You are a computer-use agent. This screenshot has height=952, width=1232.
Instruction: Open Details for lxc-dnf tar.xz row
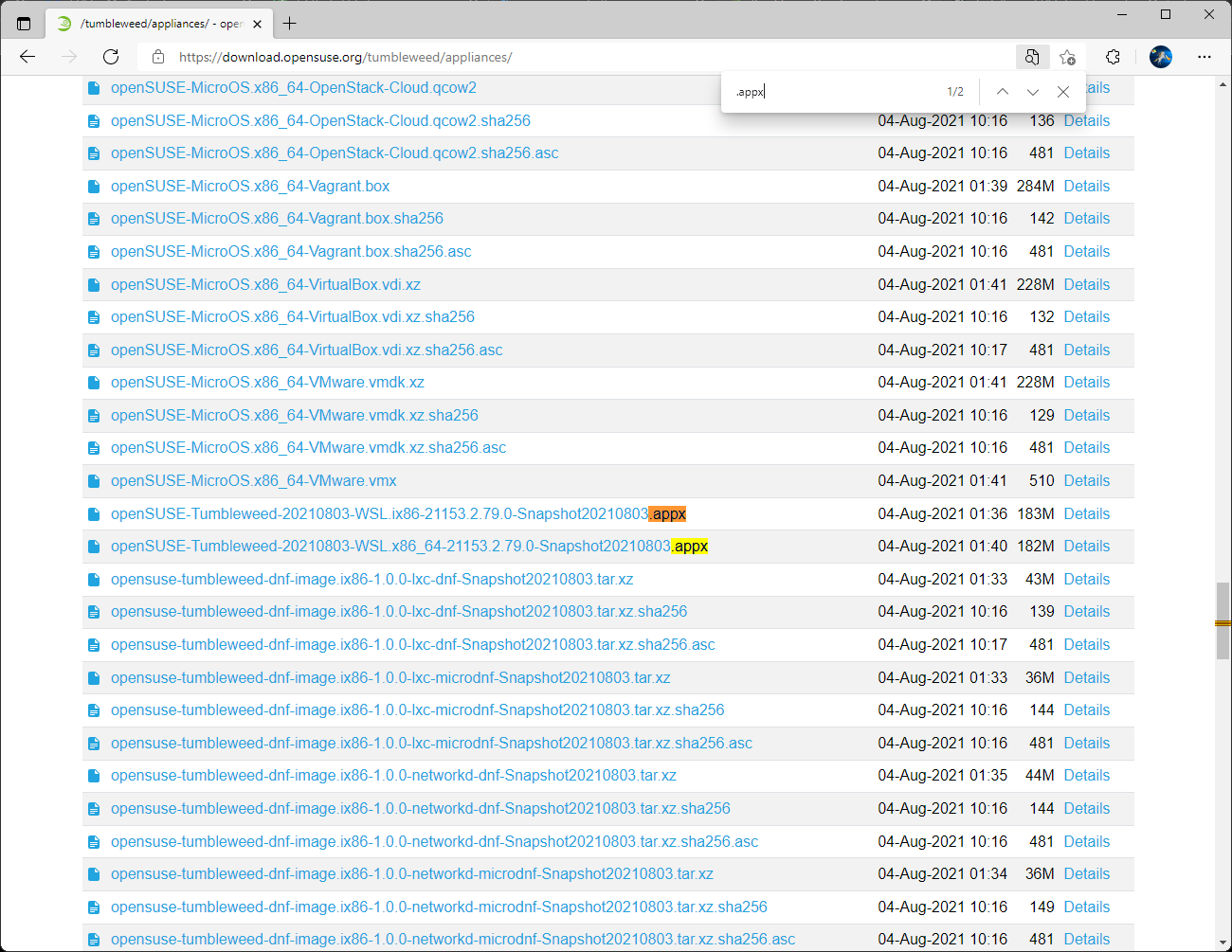click(1086, 579)
